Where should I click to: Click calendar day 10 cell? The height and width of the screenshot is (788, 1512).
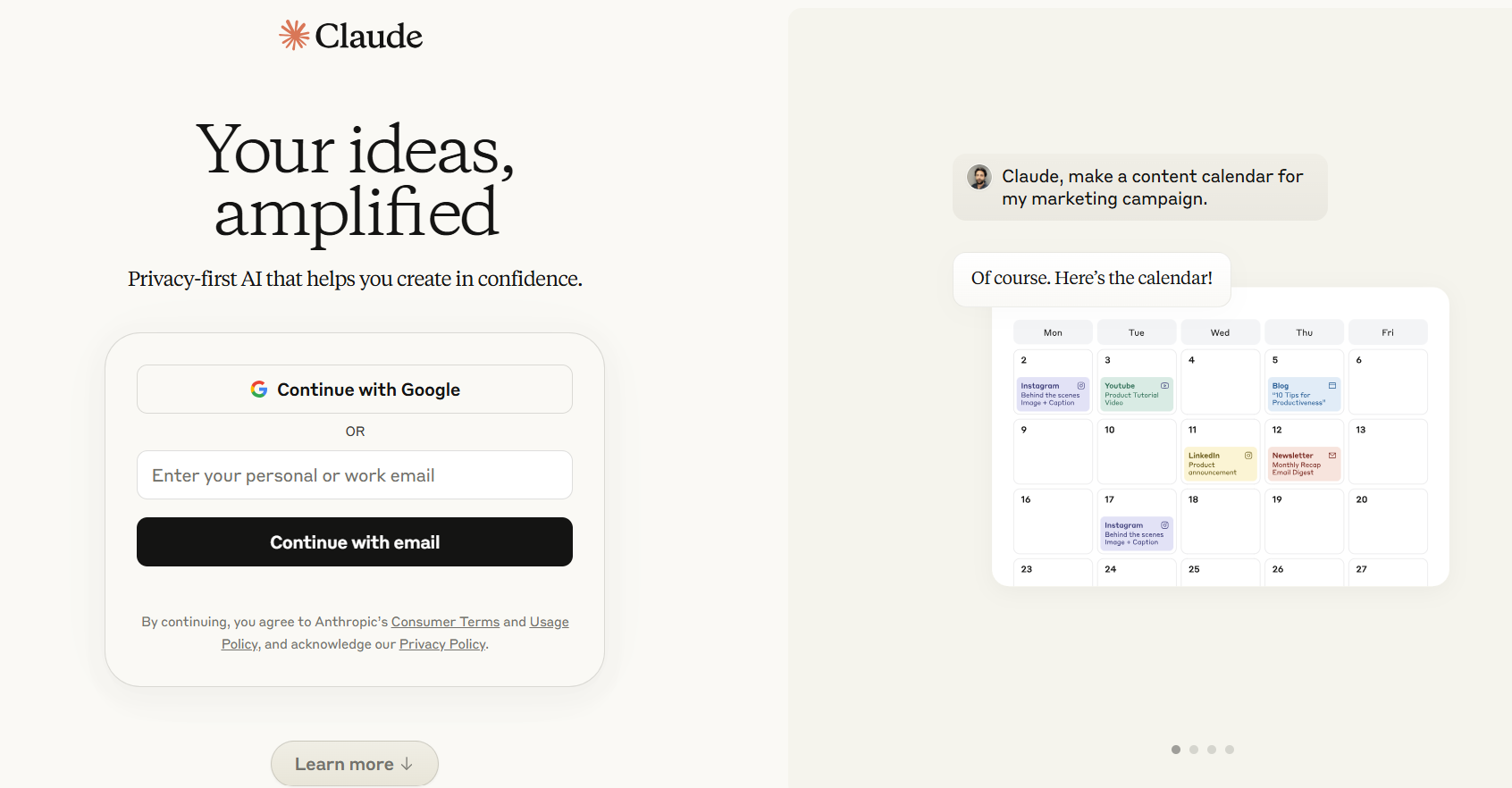[x=1137, y=452]
